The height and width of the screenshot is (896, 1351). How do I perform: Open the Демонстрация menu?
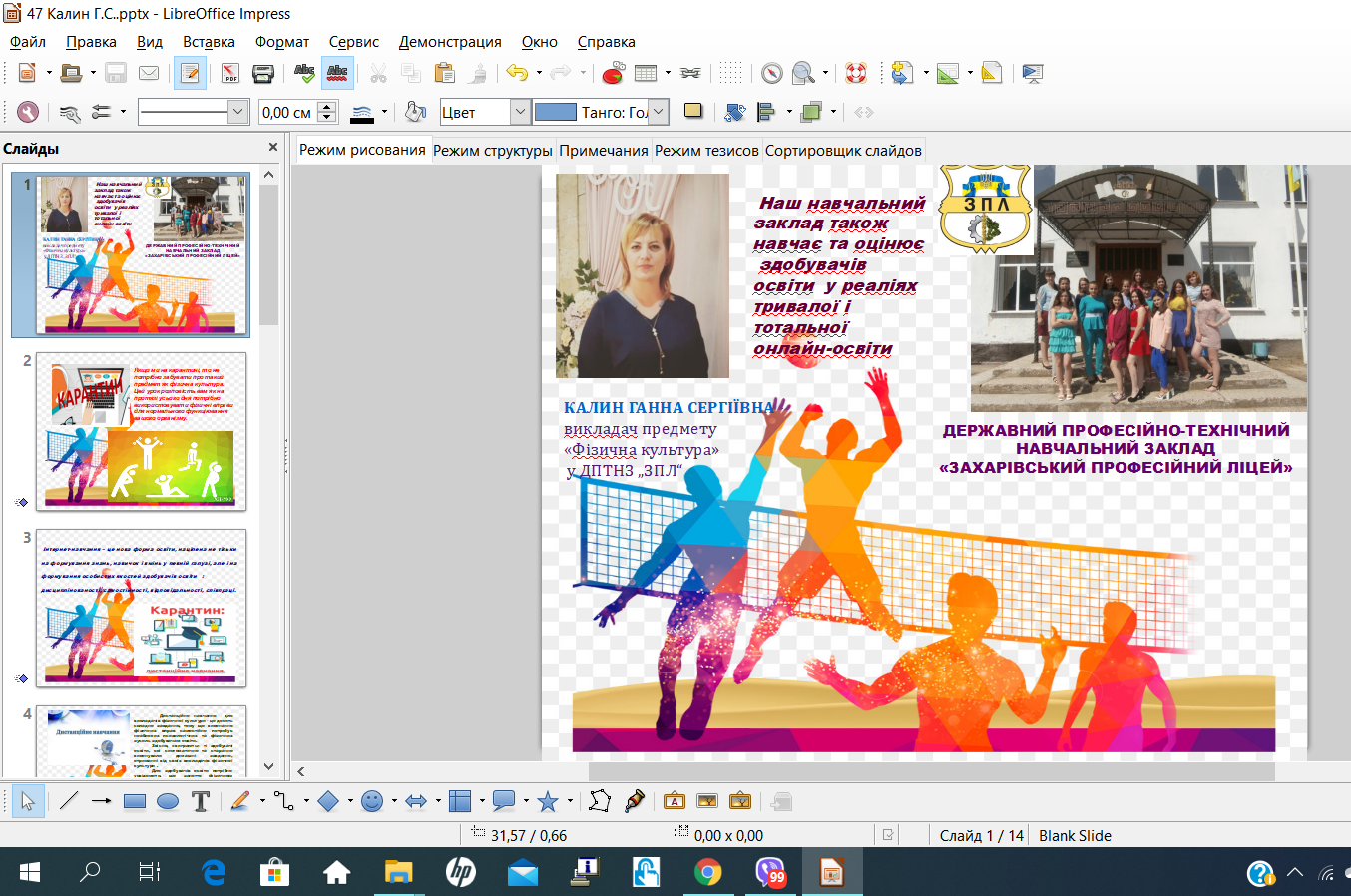pyautogui.click(x=450, y=42)
